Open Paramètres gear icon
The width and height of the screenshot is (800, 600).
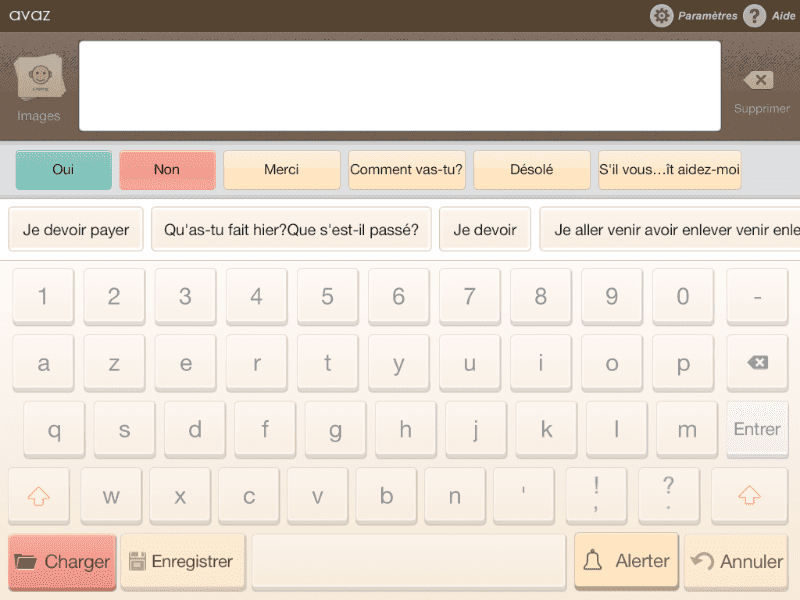click(x=662, y=16)
